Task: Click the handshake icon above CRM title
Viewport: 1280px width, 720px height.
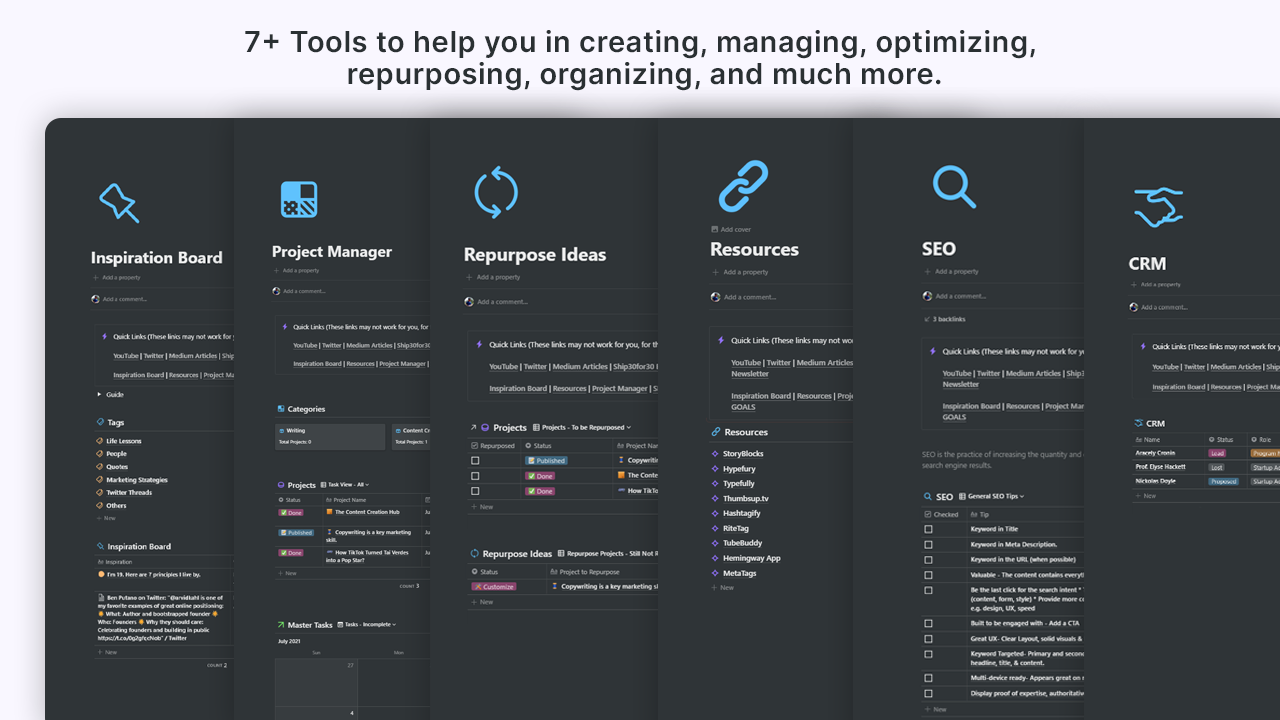Action: 1158,207
